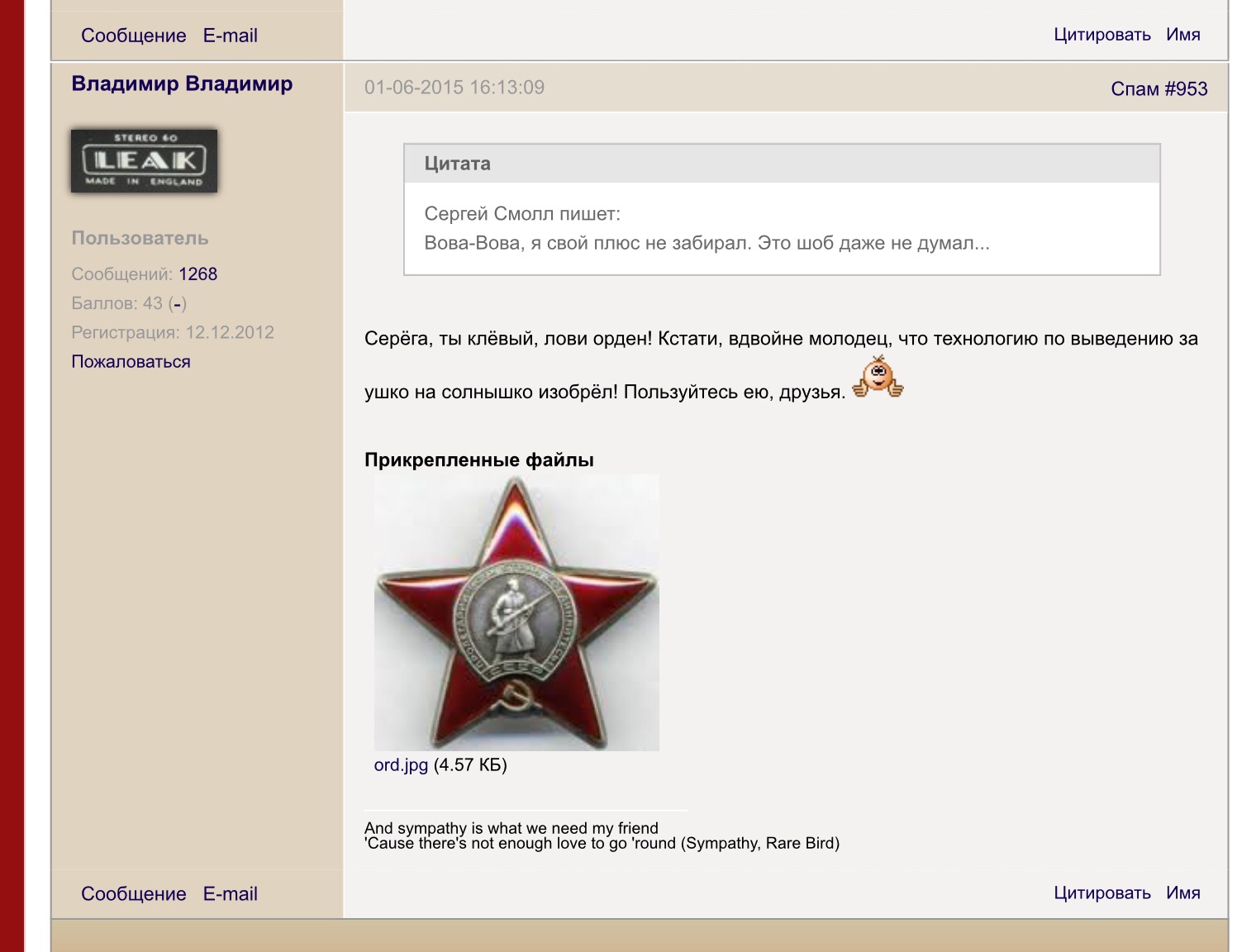Open the Red Star order image thumbnail

coord(516,612)
